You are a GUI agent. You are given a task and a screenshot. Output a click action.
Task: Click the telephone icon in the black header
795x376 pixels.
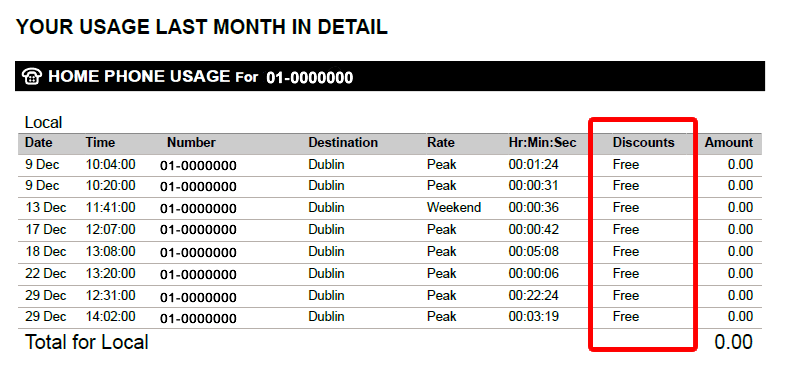click(31, 77)
